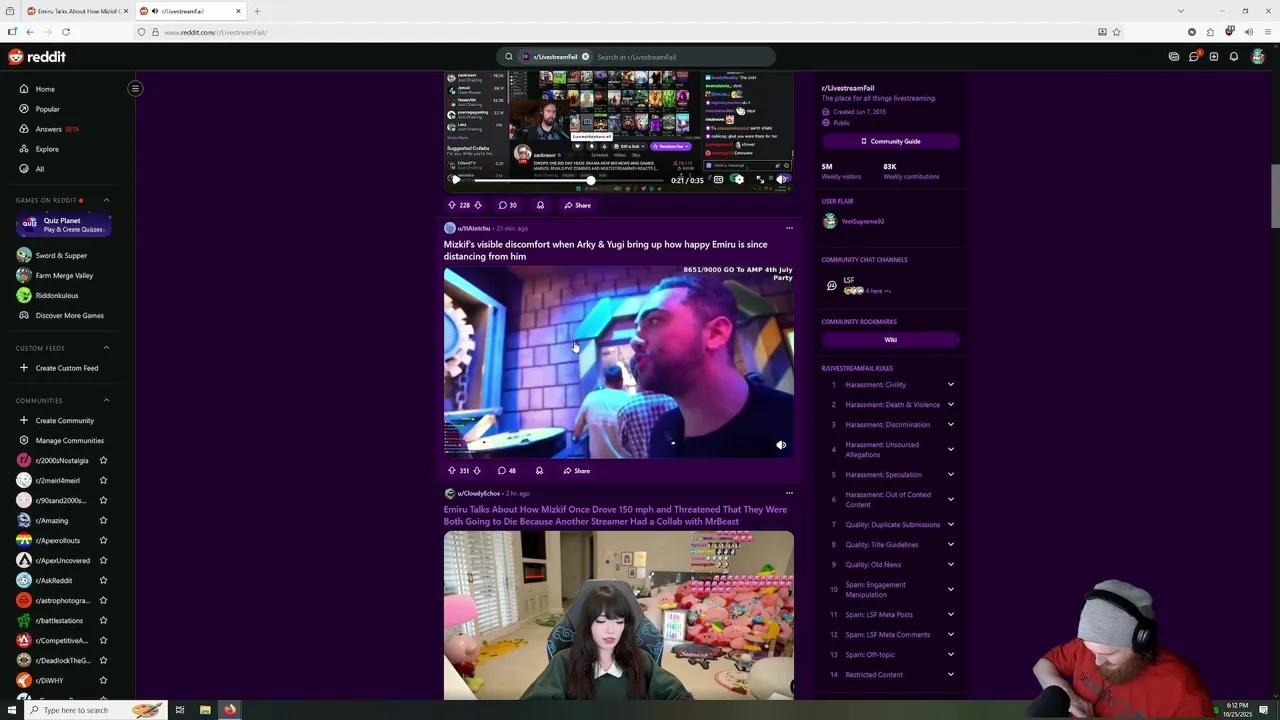Mute the top video volume button
Screen dimensions: 1280x720
tap(781, 180)
